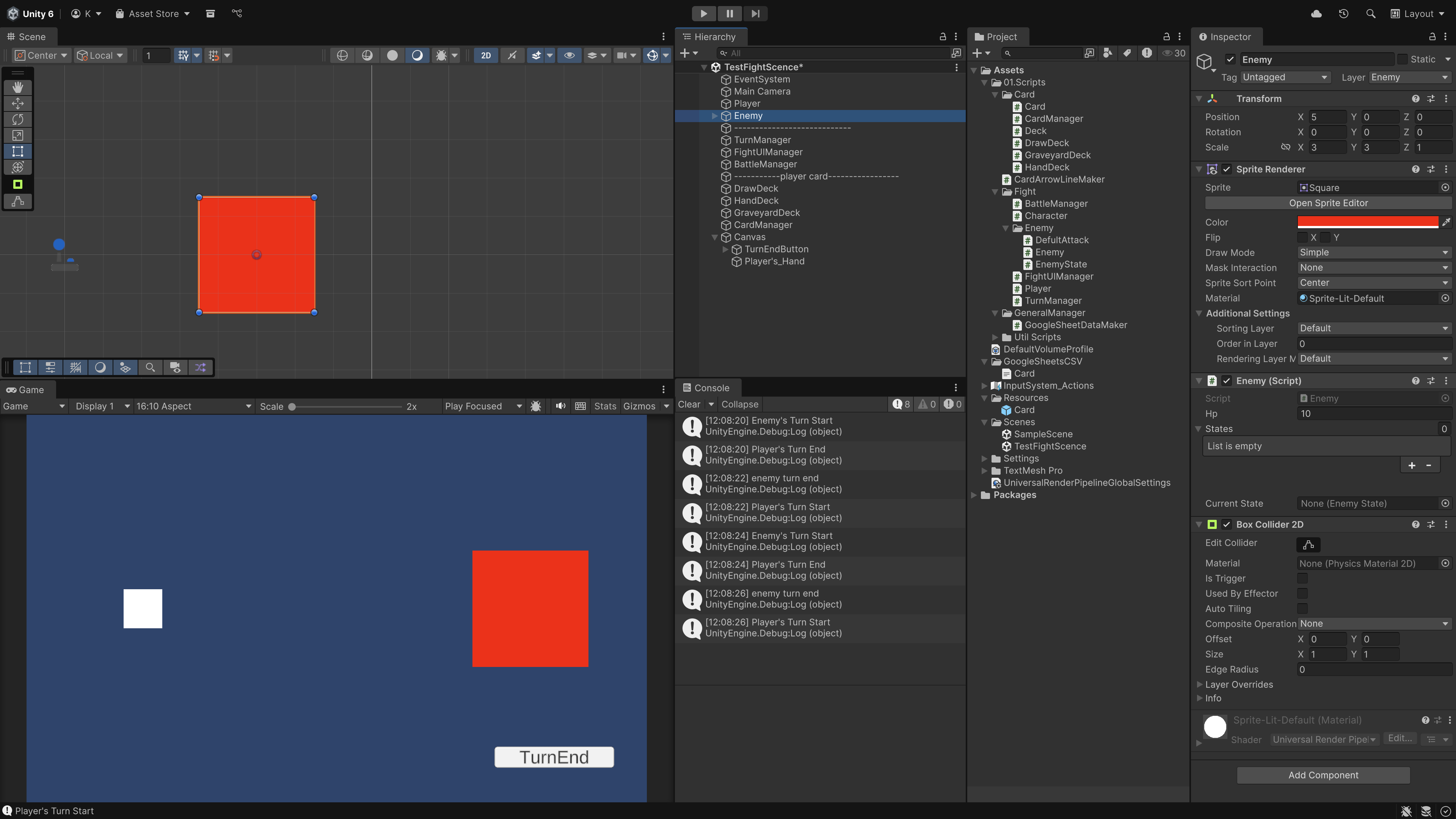
Task: Click the TurnEnd button in Game view
Action: pos(554,758)
